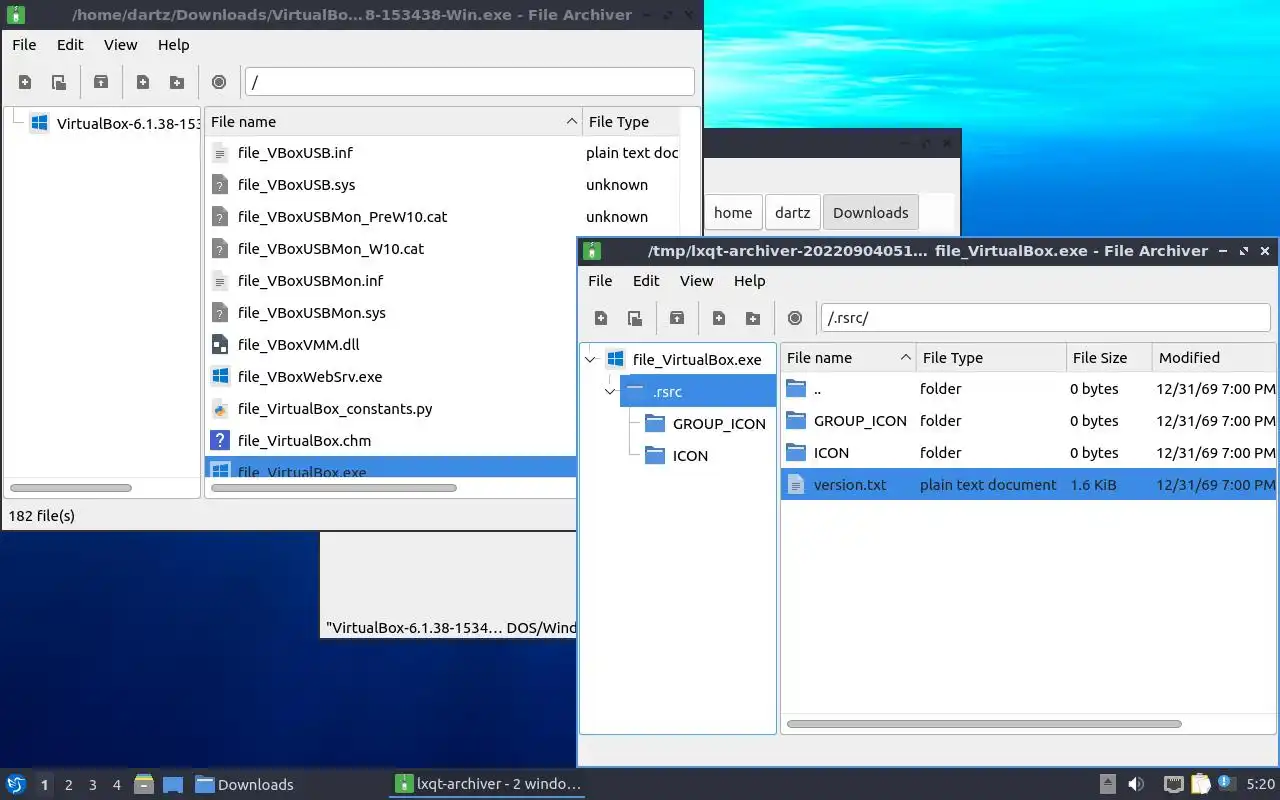Click the Downloads path button in file manager
The image size is (1280, 800).
coord(870,212)
